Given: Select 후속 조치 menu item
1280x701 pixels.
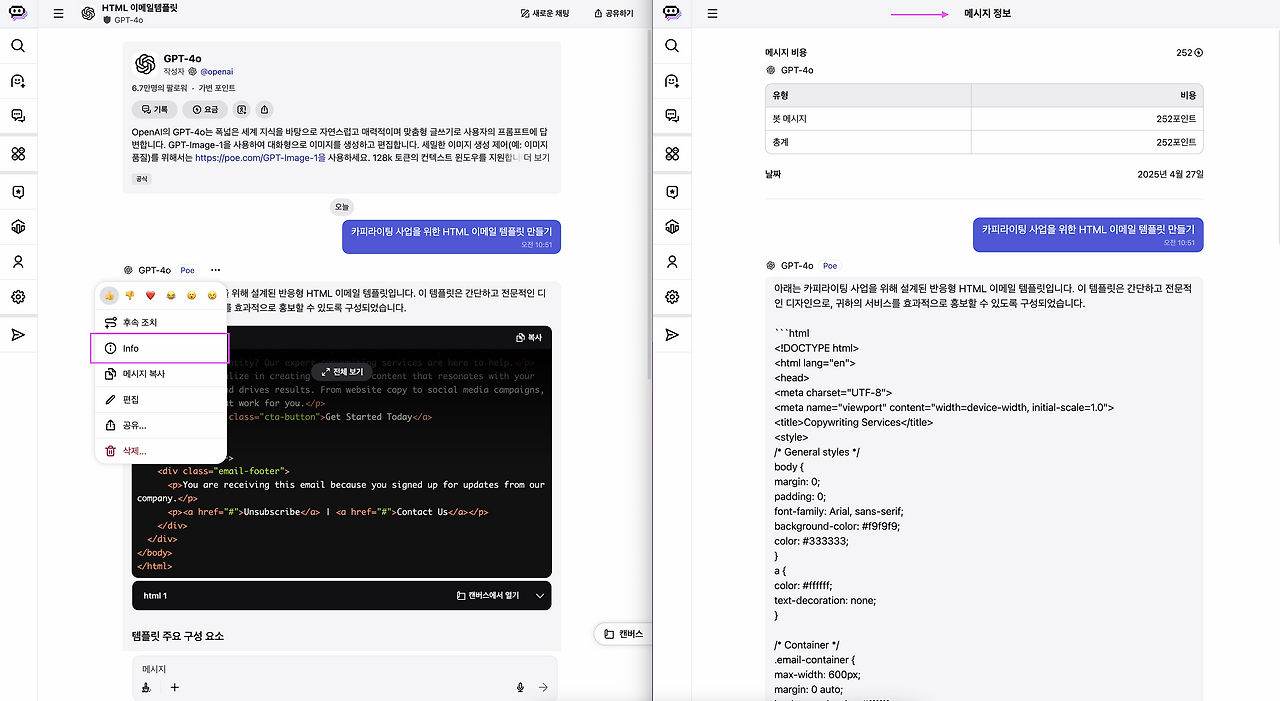Looking at the screenshot, I should pos(161,323).
